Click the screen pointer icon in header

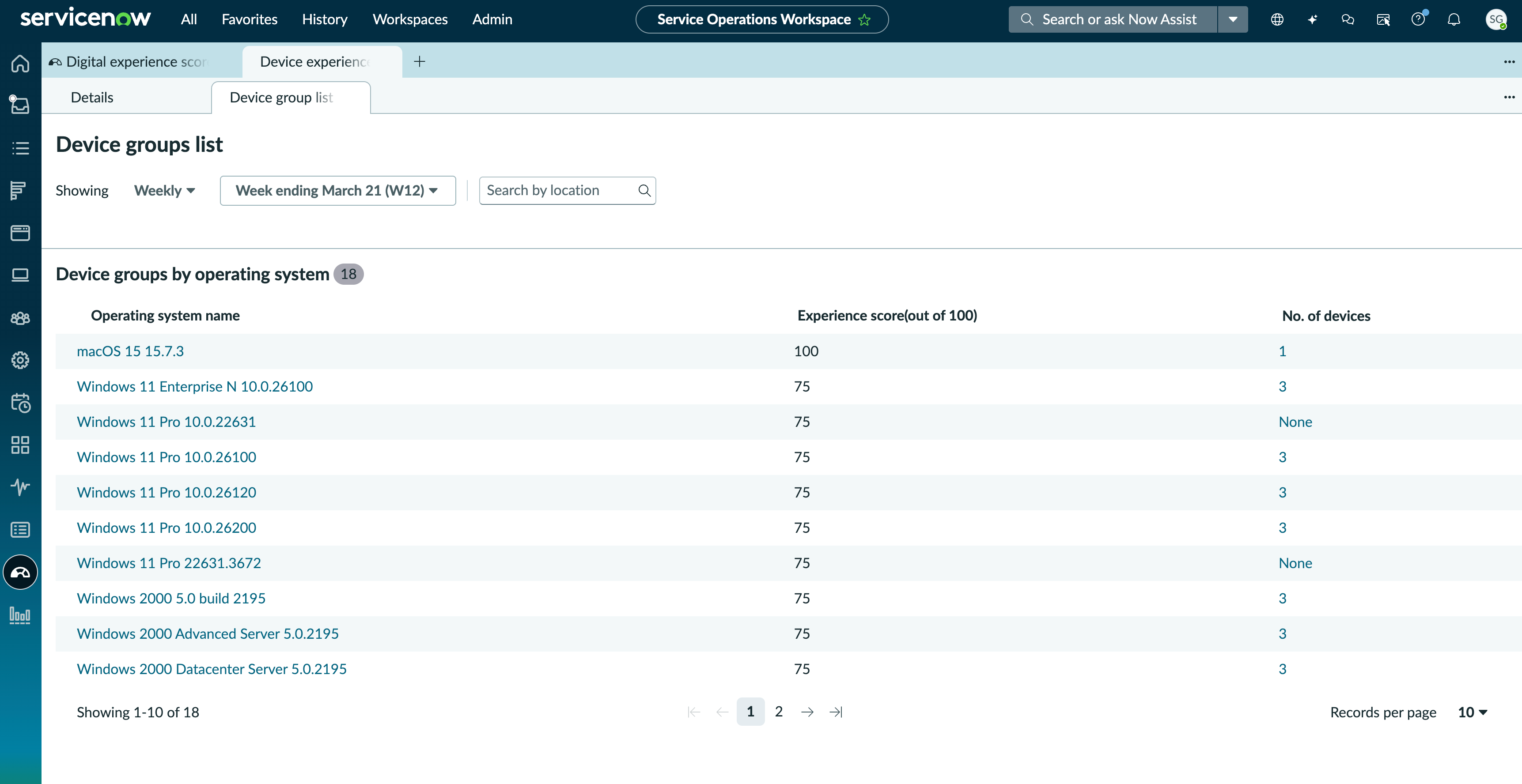tap(1383, 19)
